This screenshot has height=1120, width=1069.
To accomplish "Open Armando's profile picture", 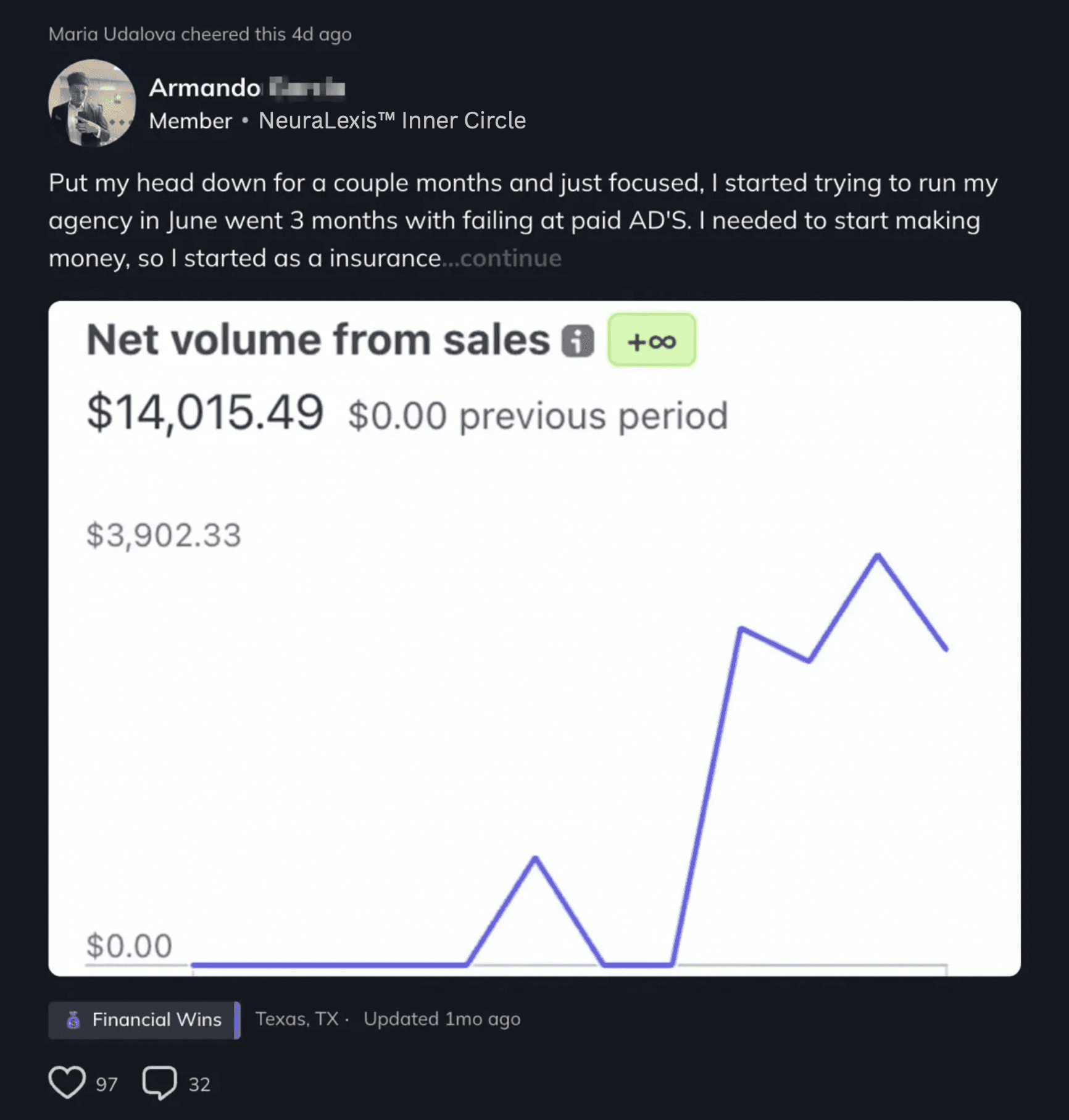I will point(92,103).
